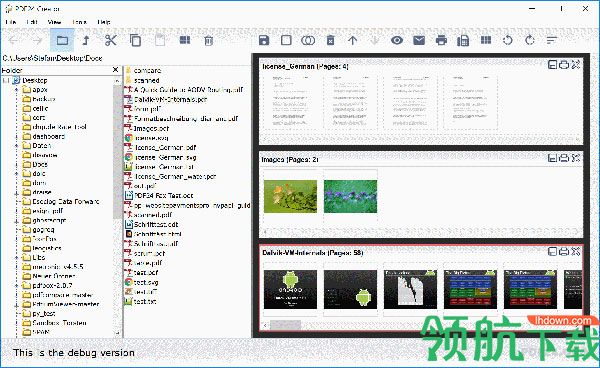The width and height of the screenshot is (600, 368).
Task: Click the sort lines icon
Action: point(552,40)
